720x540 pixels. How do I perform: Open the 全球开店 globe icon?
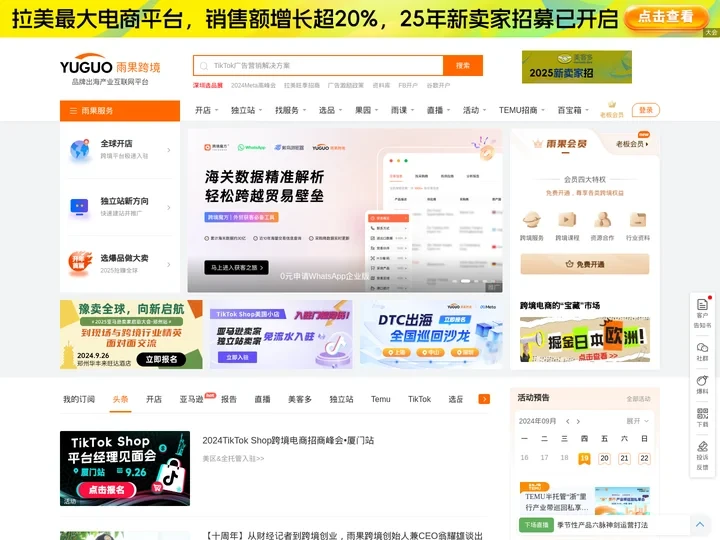[79, 149]
